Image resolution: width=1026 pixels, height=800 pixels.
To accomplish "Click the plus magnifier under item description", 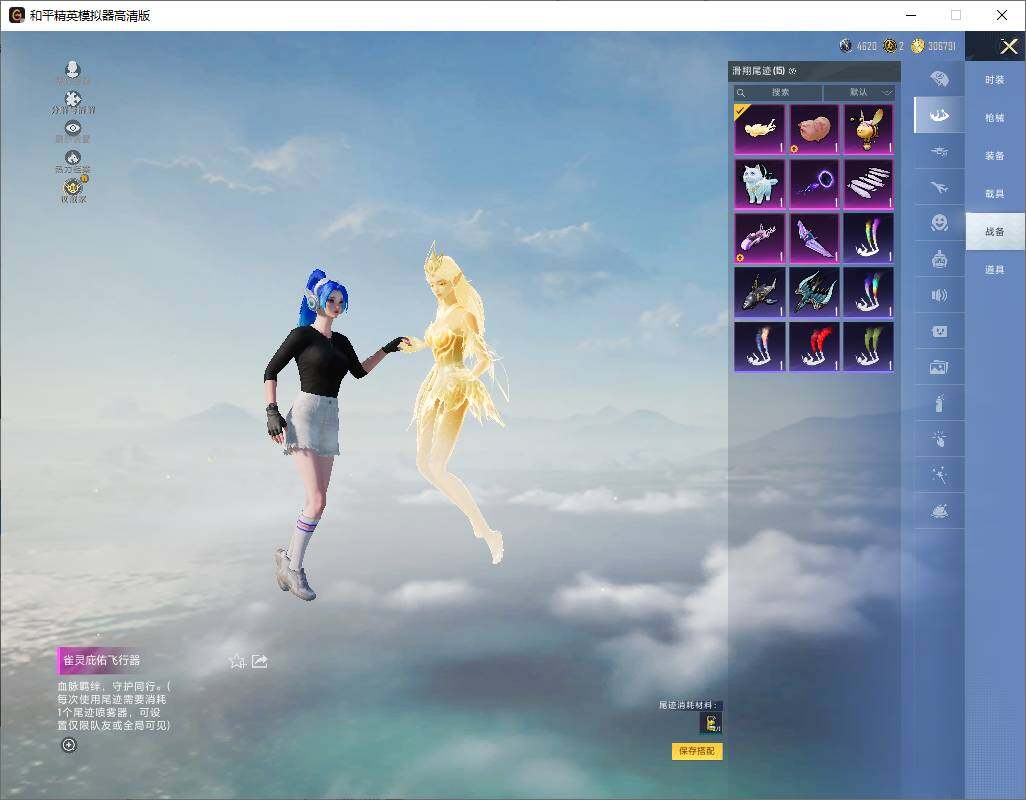I will (x=69, y=745).
